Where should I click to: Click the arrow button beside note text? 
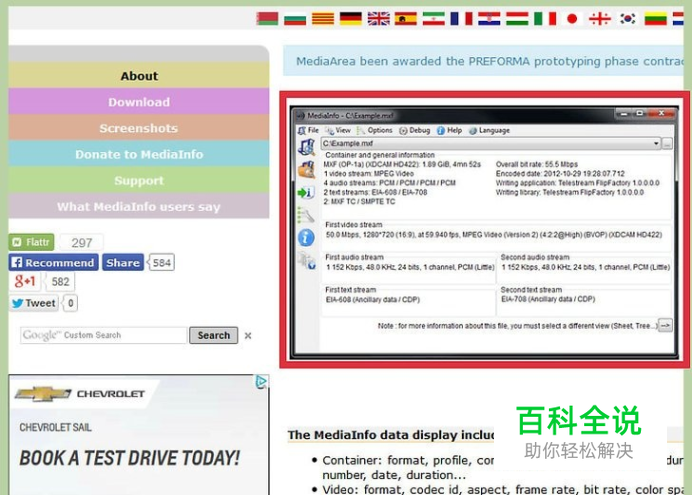(665, 326)
